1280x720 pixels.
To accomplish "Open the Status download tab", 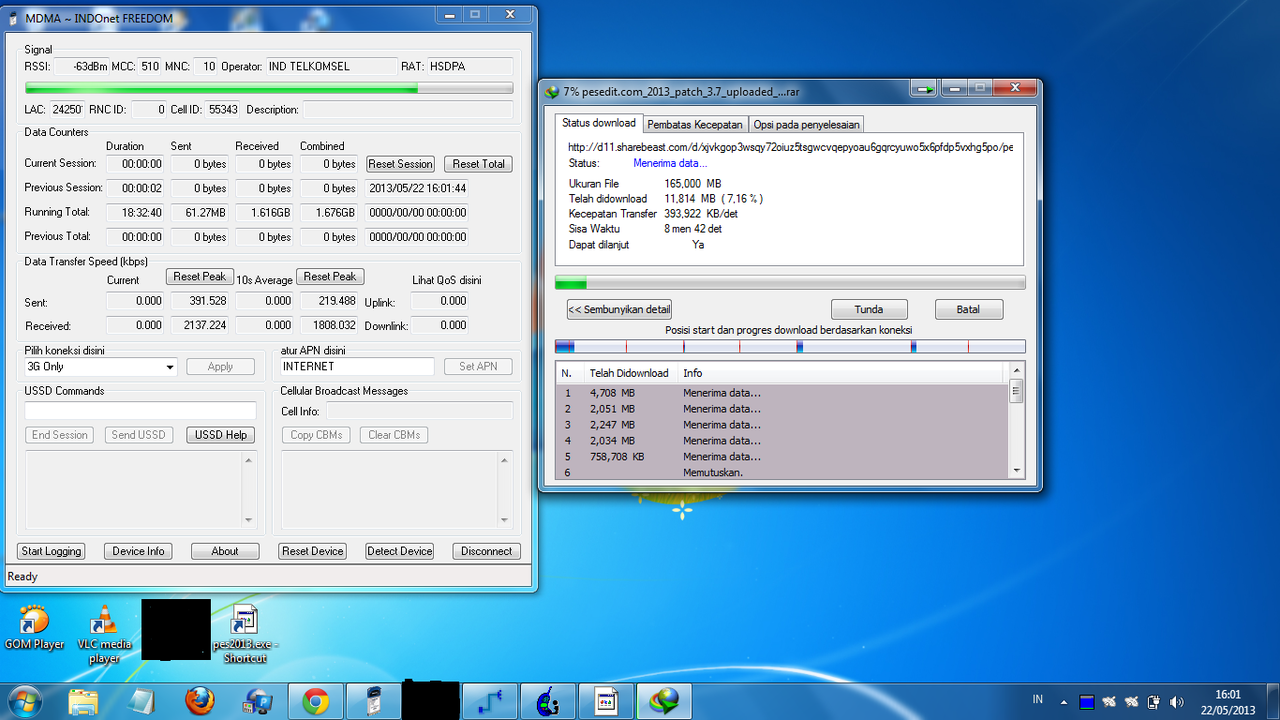I will coord(599,123).
